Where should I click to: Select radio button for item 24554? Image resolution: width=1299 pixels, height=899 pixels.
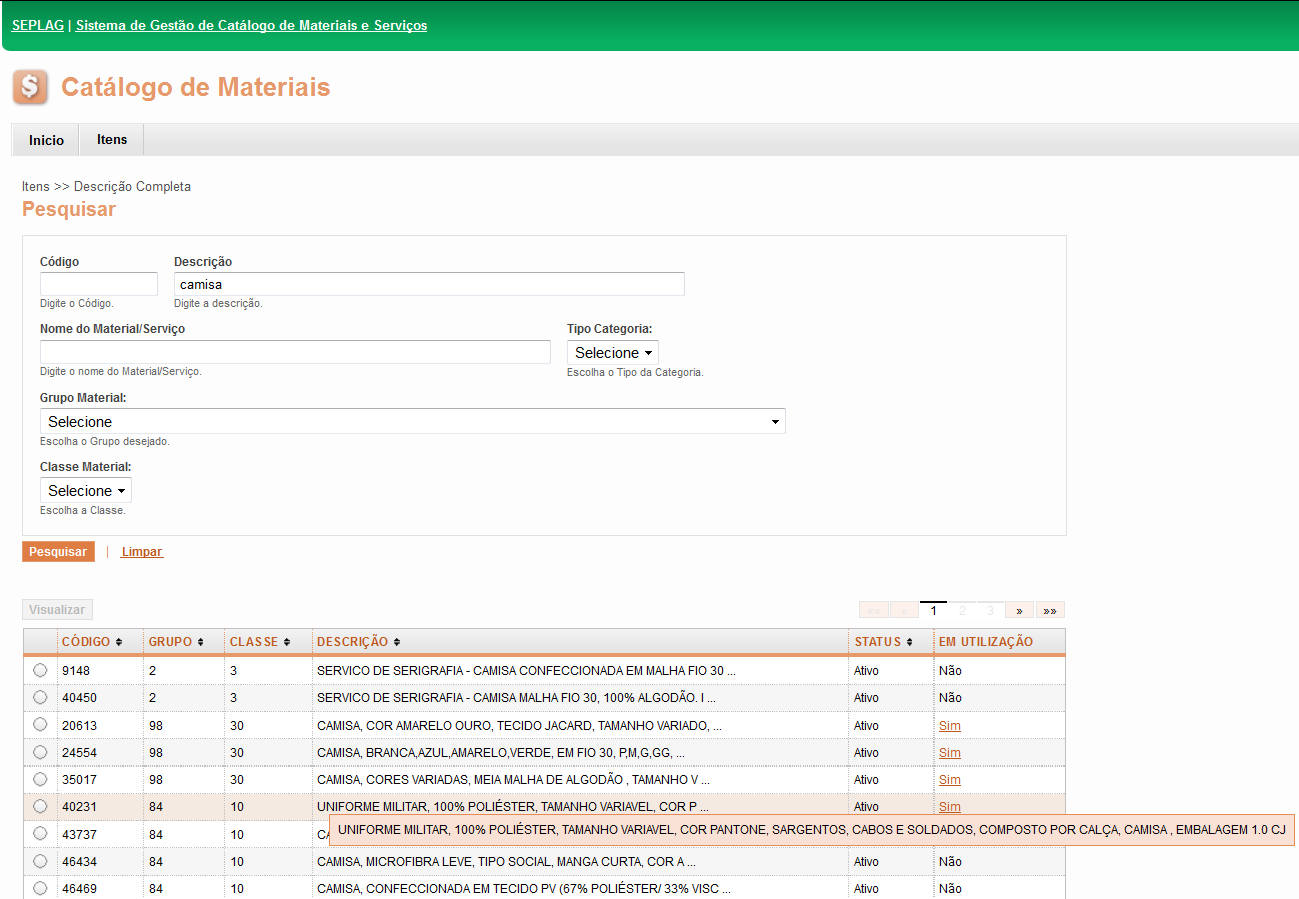click(40, 752)
